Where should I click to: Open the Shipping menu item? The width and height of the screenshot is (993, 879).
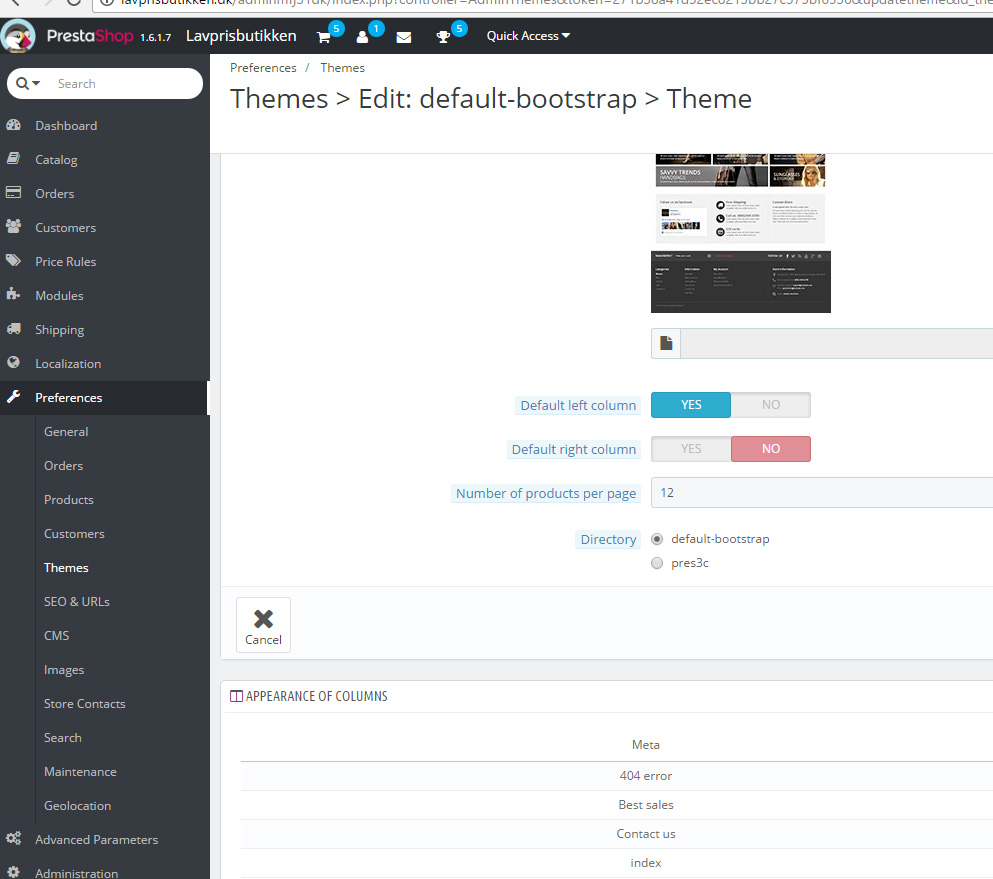60,330
